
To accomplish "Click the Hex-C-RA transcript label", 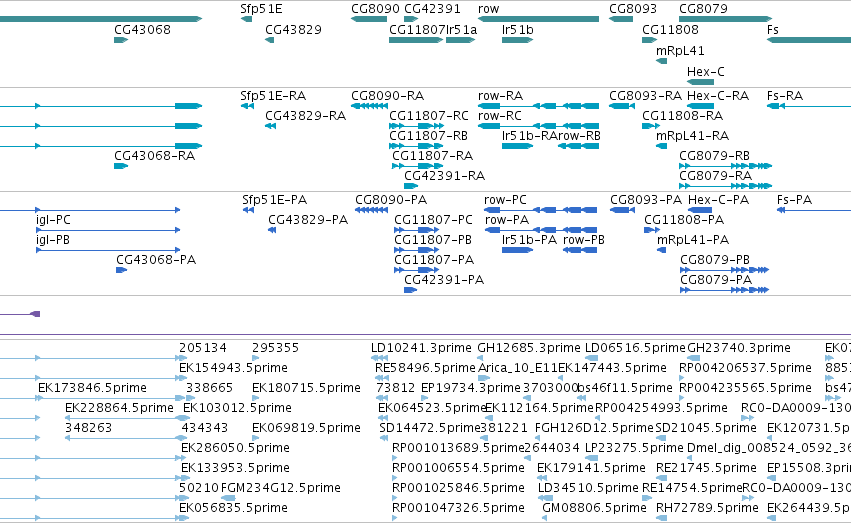I will pos(717,95).
